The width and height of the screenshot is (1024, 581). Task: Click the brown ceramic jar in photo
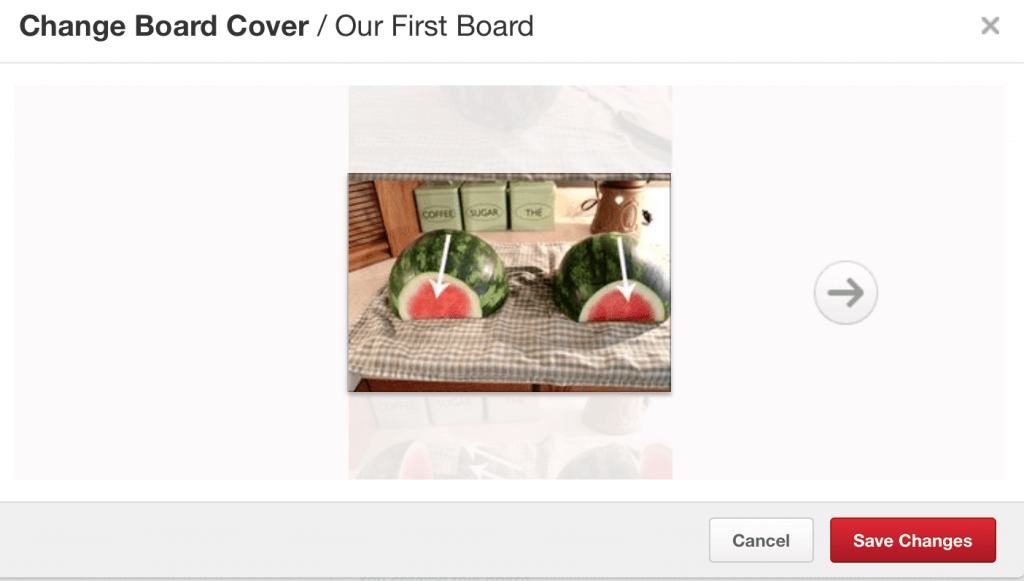(x=620, y=208)
